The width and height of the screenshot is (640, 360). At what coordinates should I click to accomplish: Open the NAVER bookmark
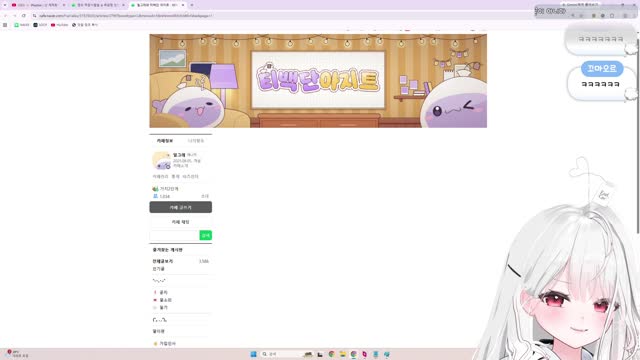point(22,25)
